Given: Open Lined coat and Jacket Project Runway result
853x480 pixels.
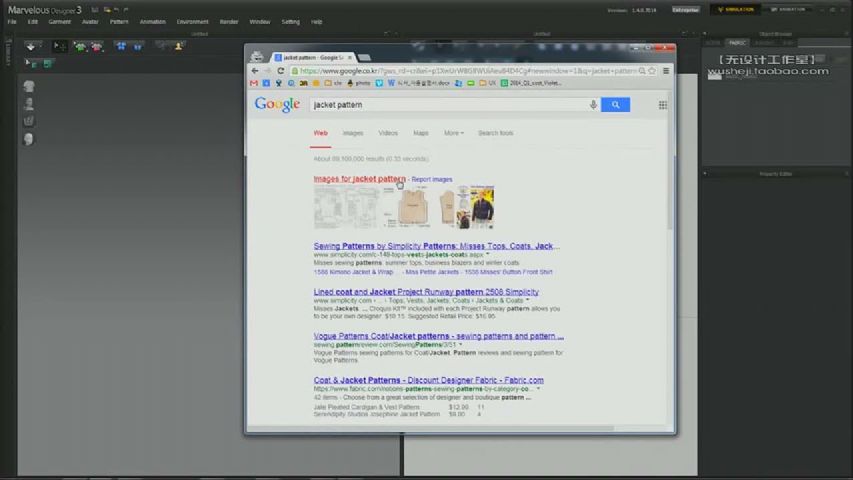Looking at the screenshot, I should click(426, 292).
